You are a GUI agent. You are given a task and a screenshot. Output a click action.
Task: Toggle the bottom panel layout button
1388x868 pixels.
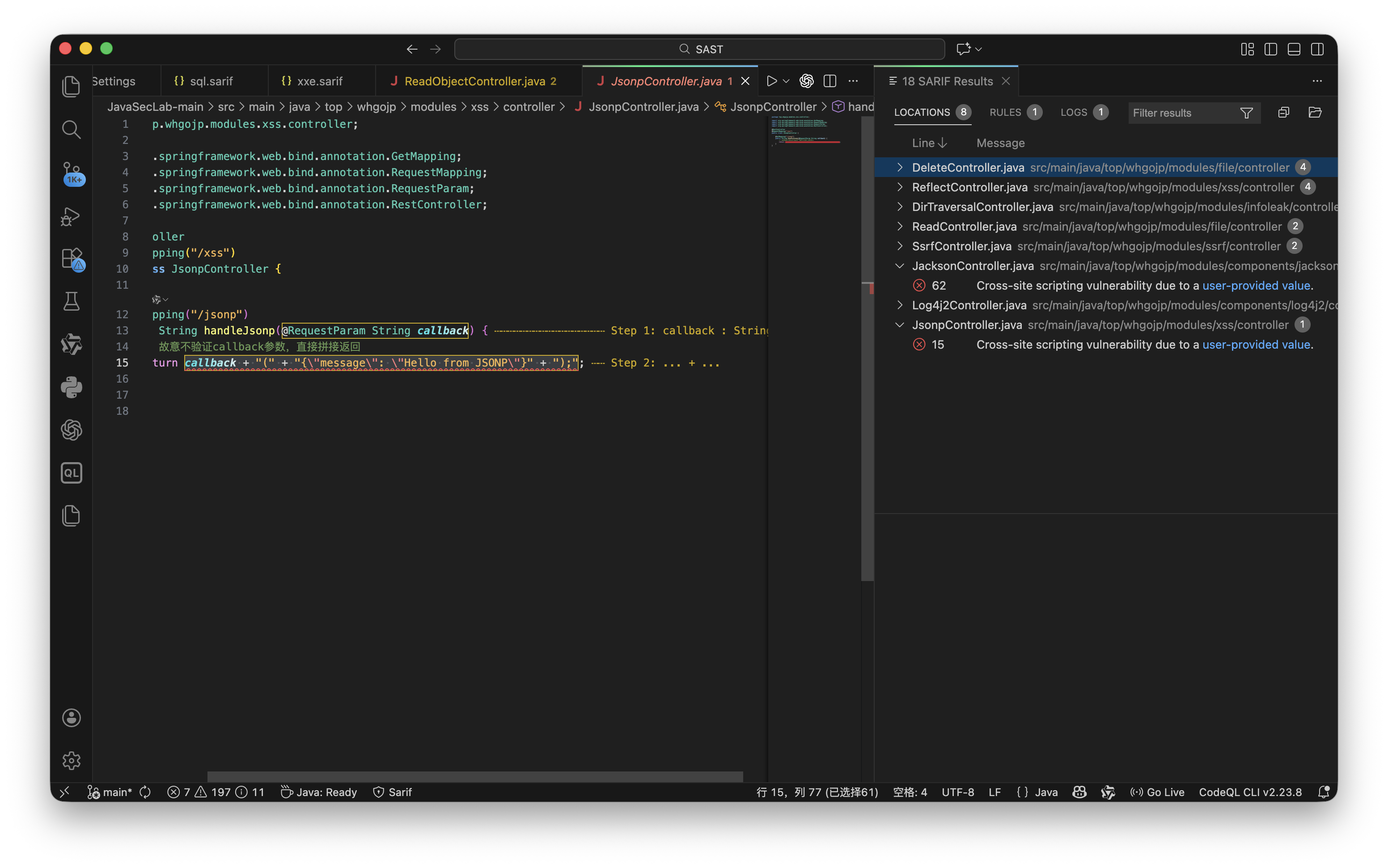pos(1294,49)
